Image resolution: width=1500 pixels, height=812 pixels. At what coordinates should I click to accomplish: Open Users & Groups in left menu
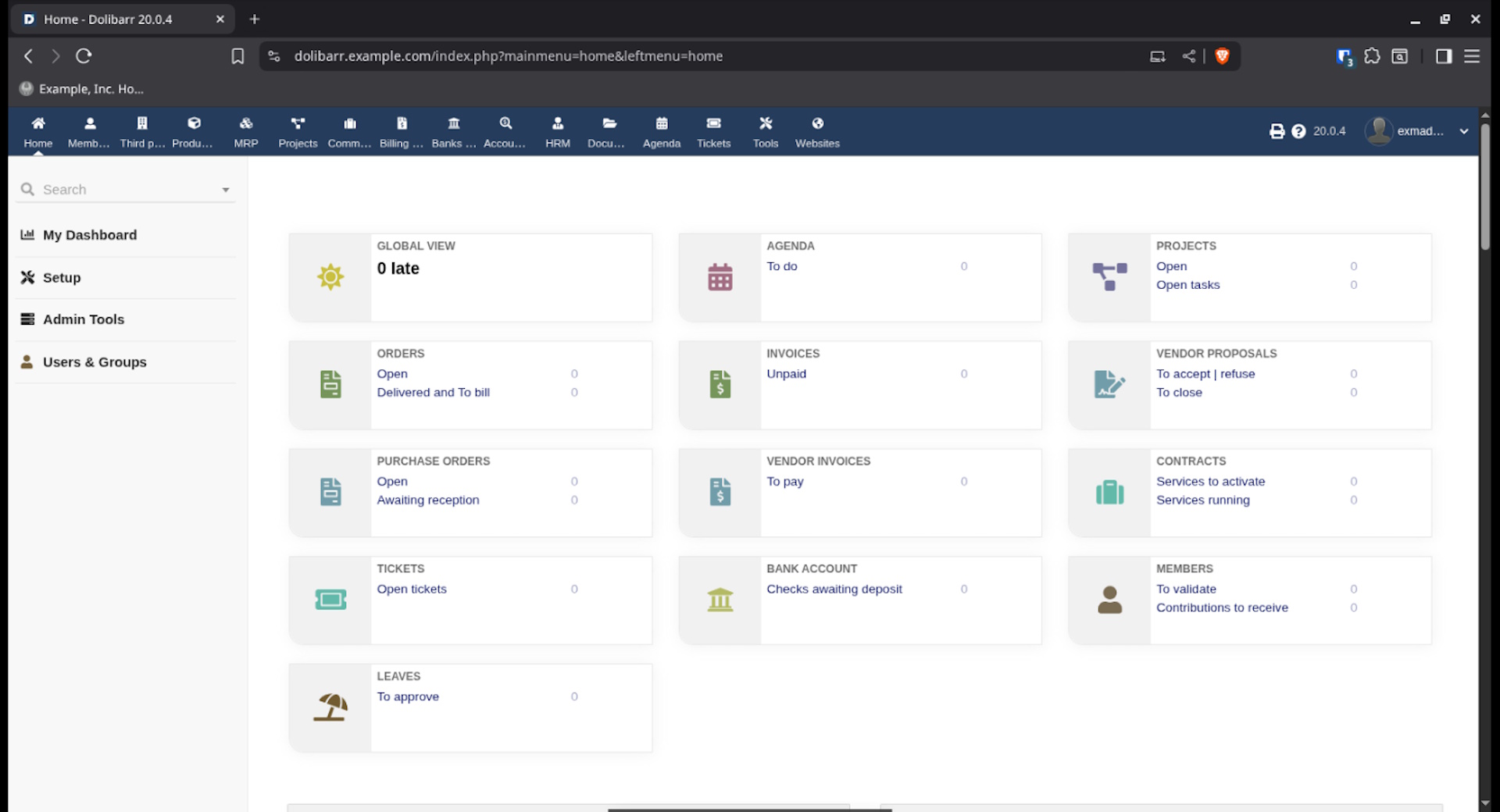pyautogui.click(x=95, y=362)
